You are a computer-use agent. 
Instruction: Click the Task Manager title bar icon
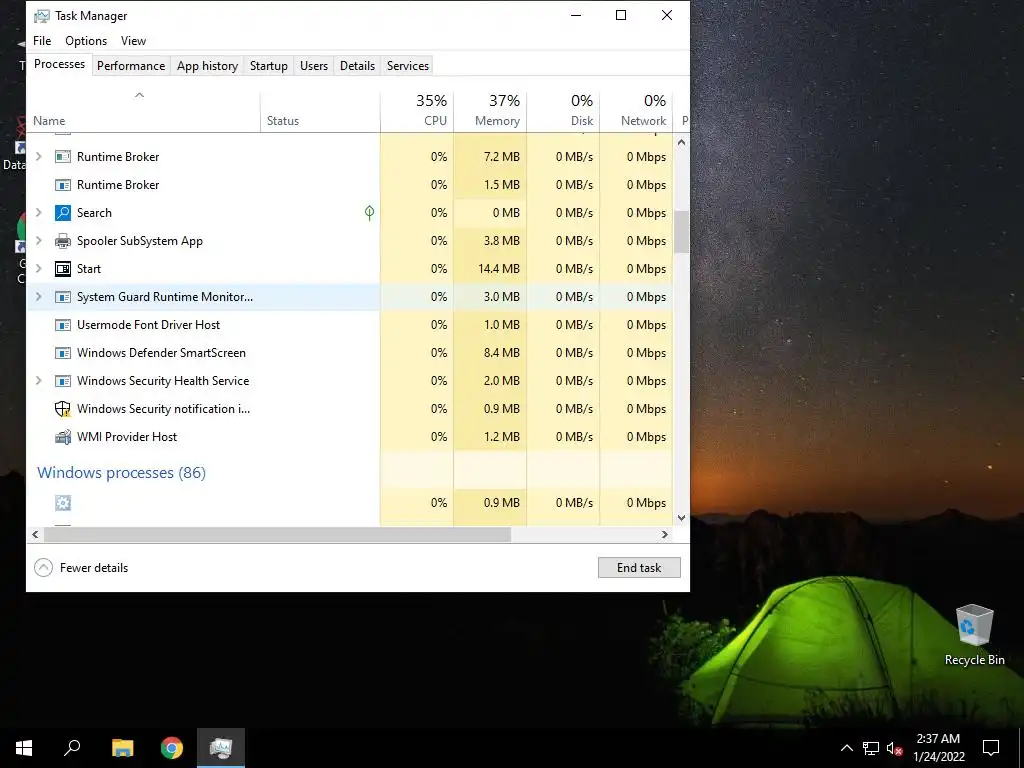click(42, 16)
